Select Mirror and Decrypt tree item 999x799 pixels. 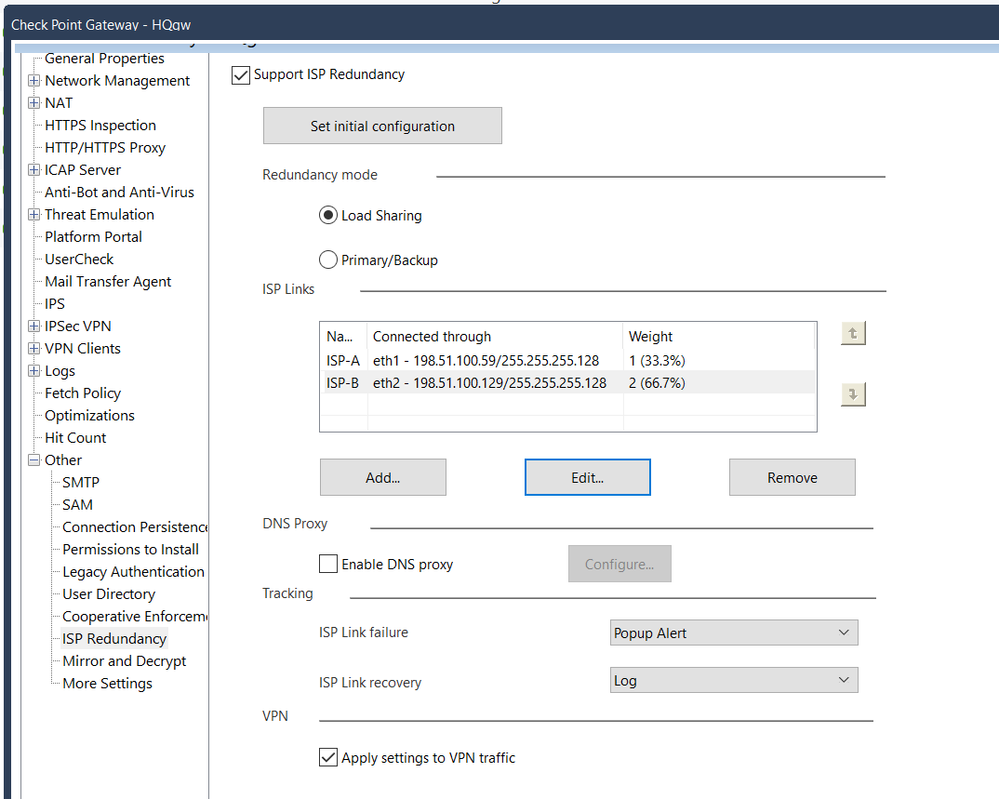tap(124, 661)
